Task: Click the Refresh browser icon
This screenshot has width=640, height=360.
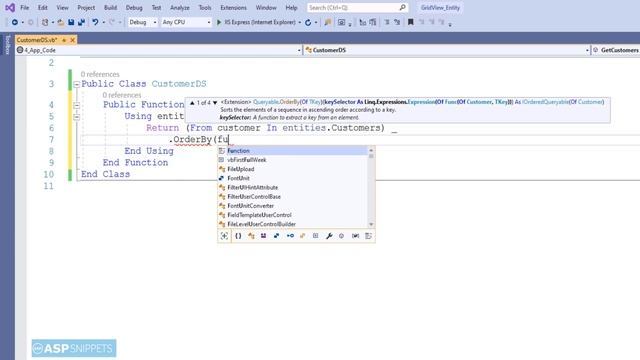Action: 308,22
